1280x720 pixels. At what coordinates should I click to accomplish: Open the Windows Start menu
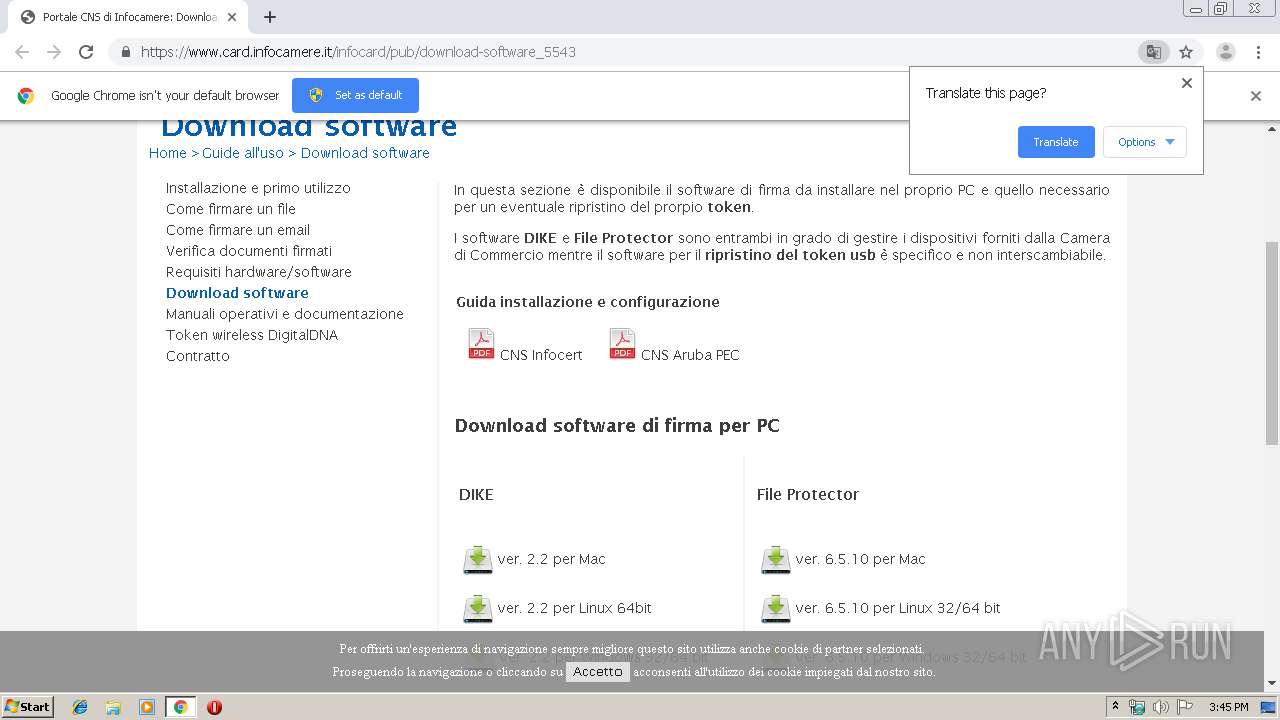pyautogui.click(x=28, y=707)
